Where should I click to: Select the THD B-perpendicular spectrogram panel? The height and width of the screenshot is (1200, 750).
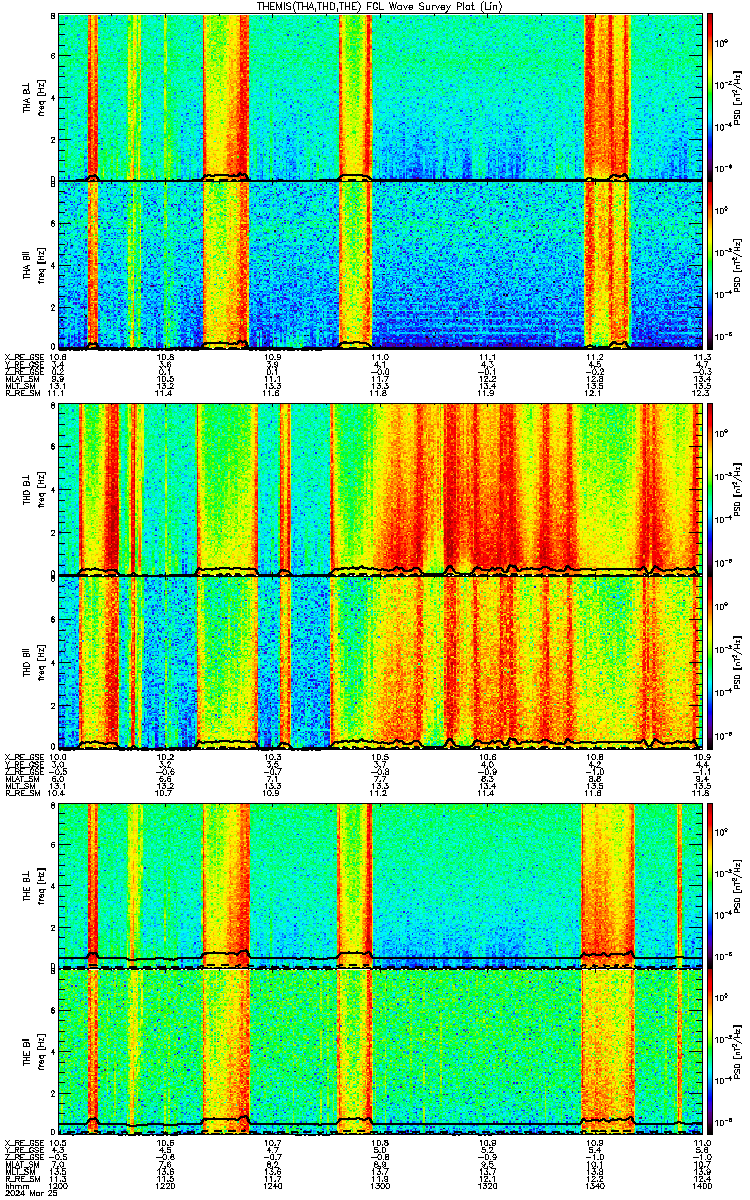(380, 489)
